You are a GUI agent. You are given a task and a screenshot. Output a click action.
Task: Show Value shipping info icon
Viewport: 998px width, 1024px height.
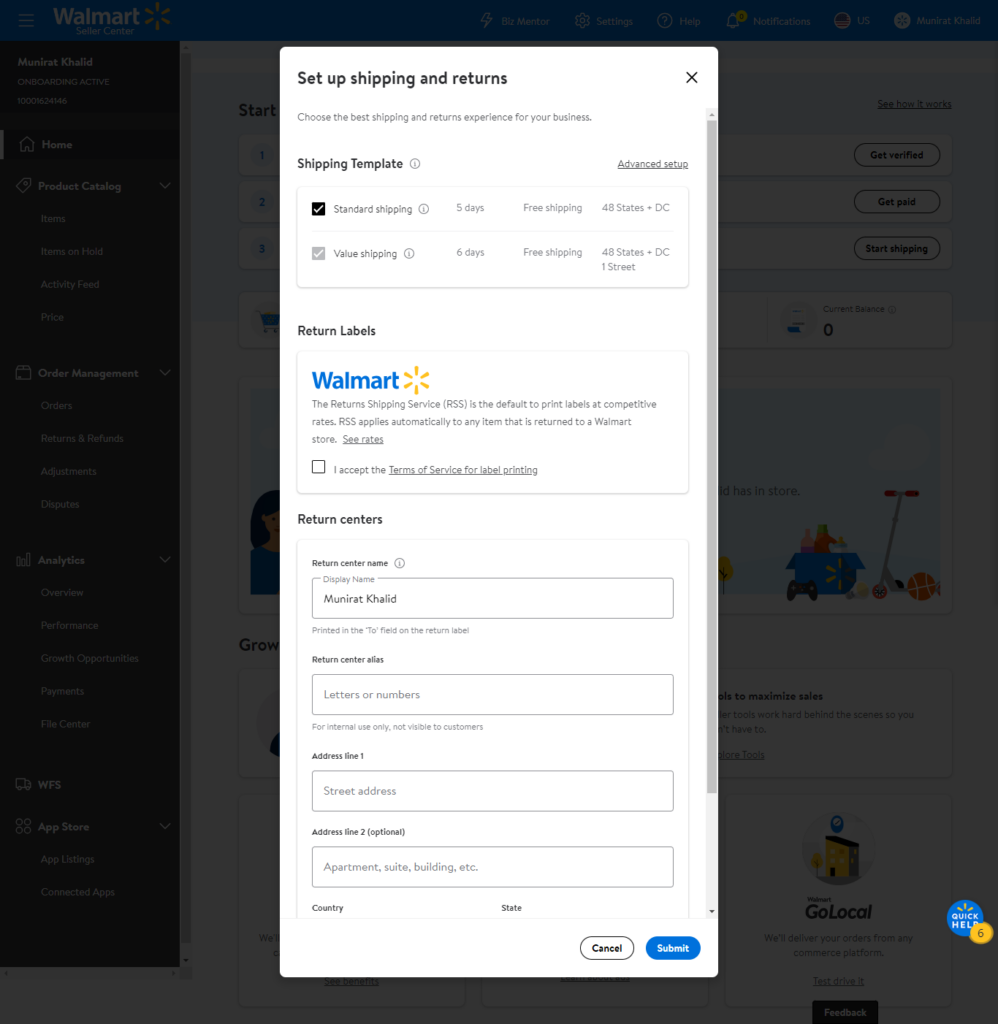pos(409,253)
